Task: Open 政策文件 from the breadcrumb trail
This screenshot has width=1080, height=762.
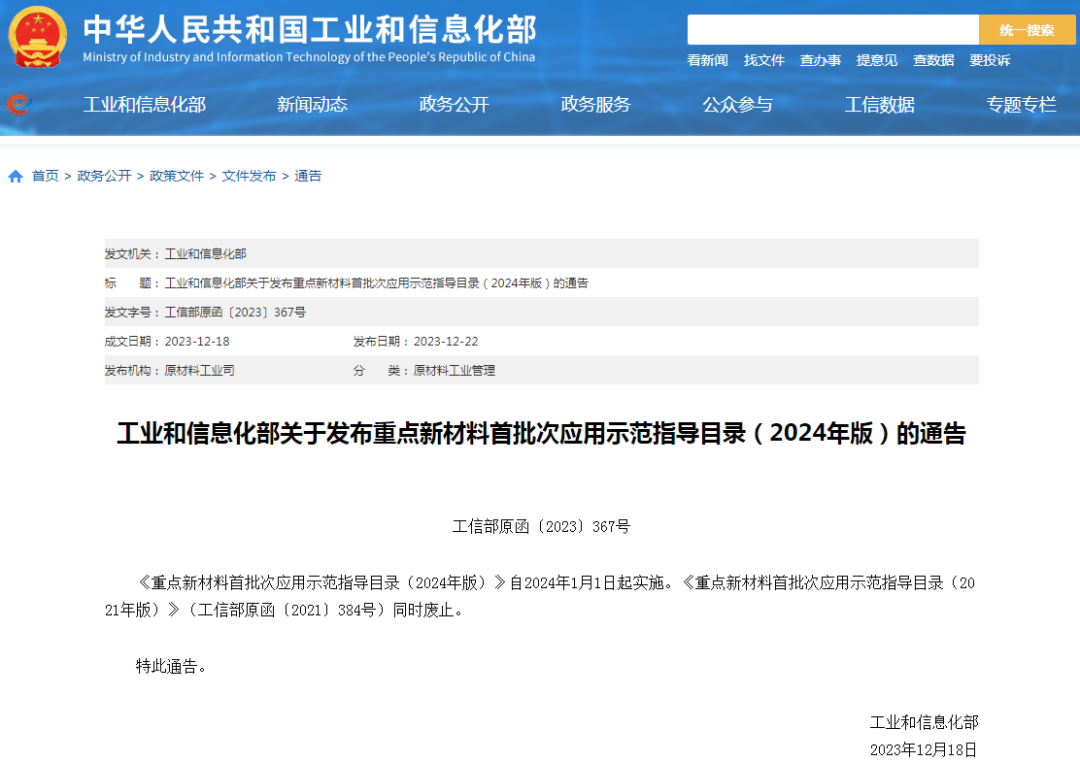Action: point(175,175)
